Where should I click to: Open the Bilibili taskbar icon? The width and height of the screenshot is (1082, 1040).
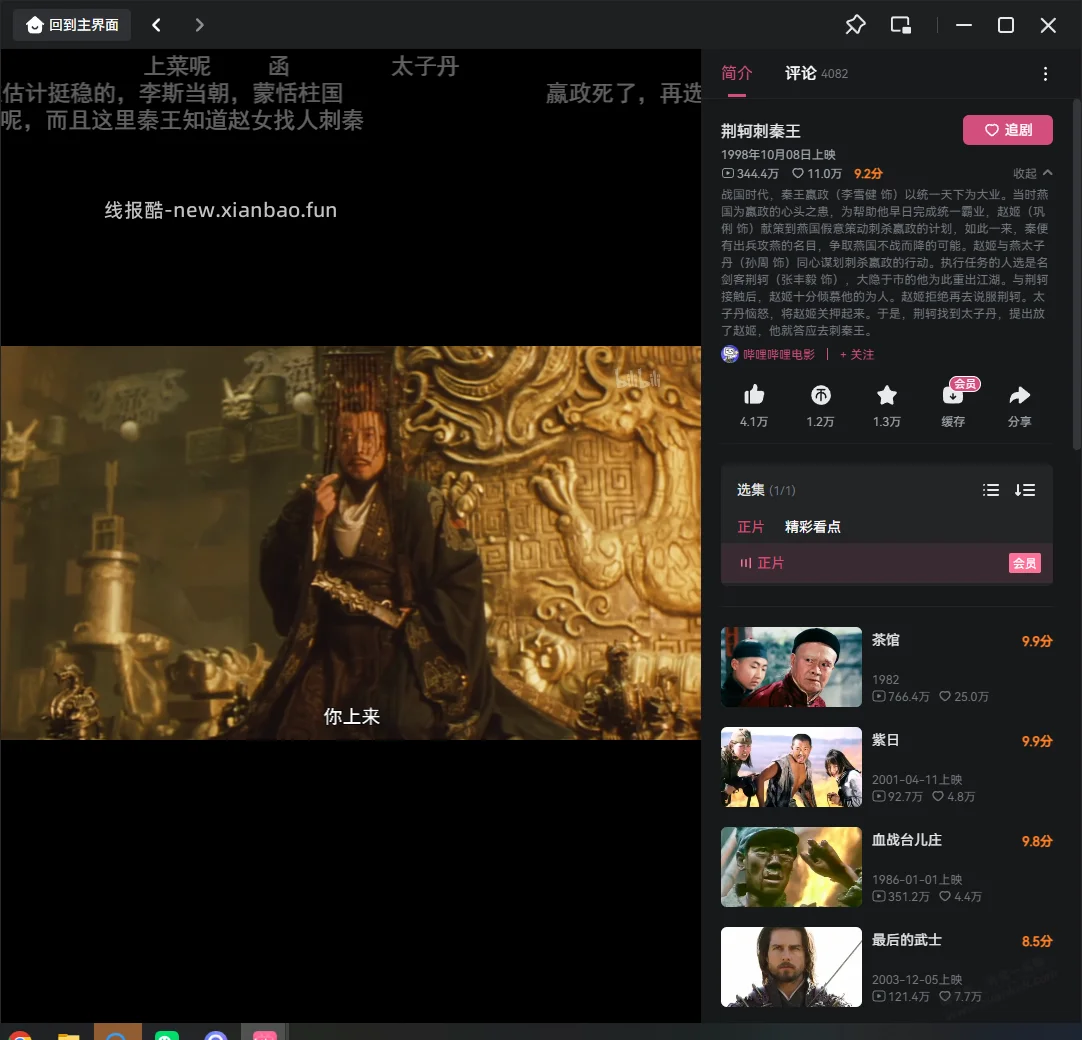[264, 1034]
